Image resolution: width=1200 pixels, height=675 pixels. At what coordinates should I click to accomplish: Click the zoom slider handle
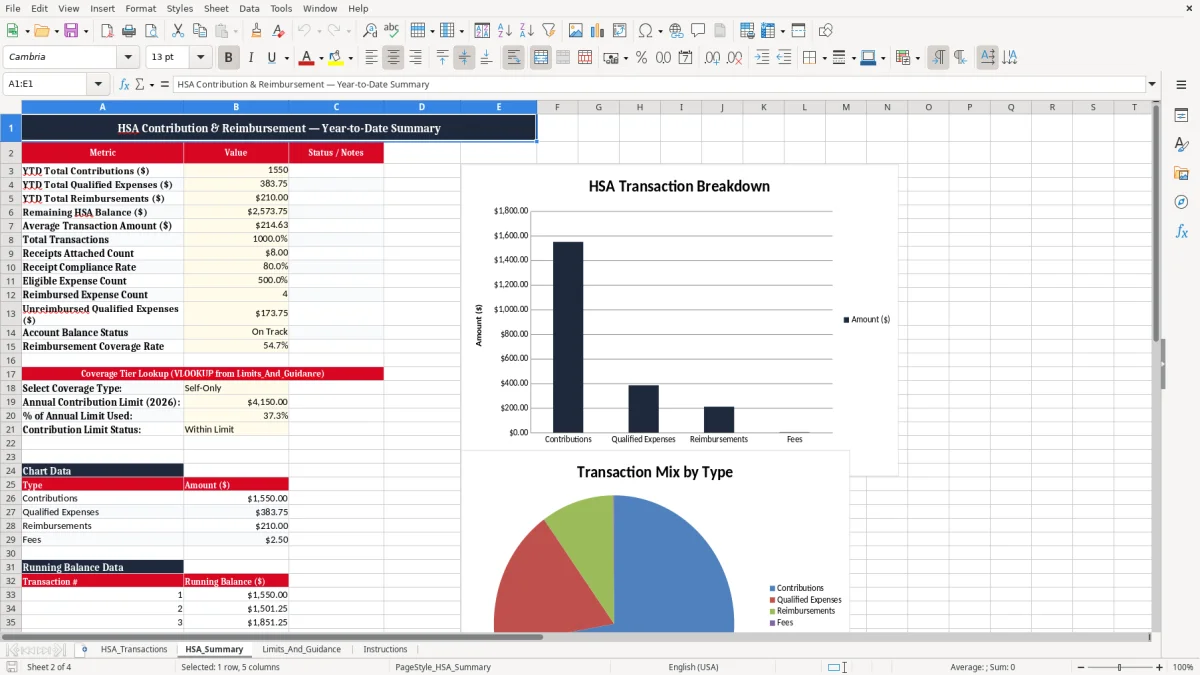[1120, 667]
